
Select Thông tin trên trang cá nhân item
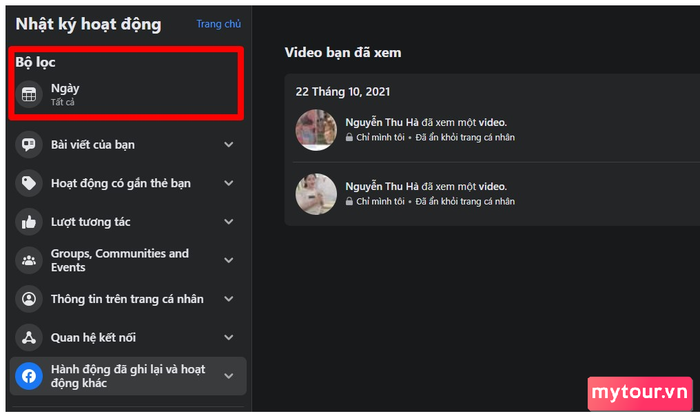click(x=128, y=299)
